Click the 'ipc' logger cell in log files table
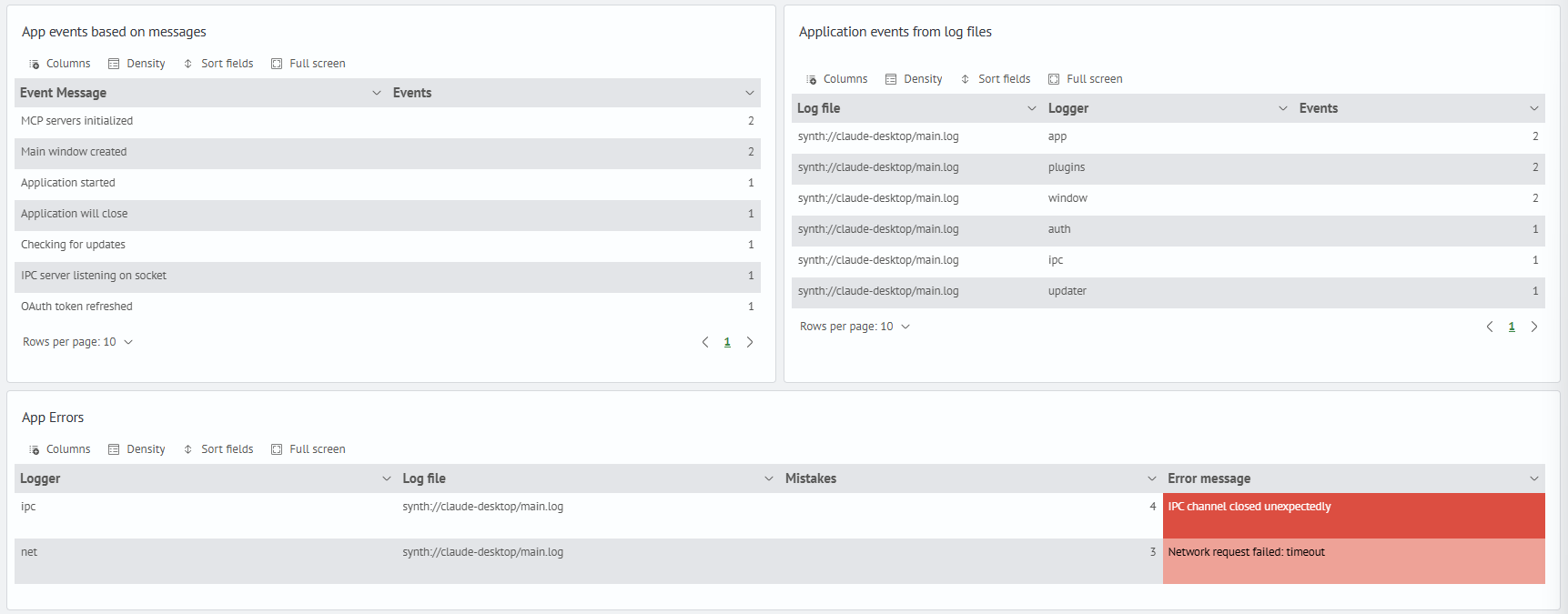Screen dimensions: 1568x614 [1168, 260]
